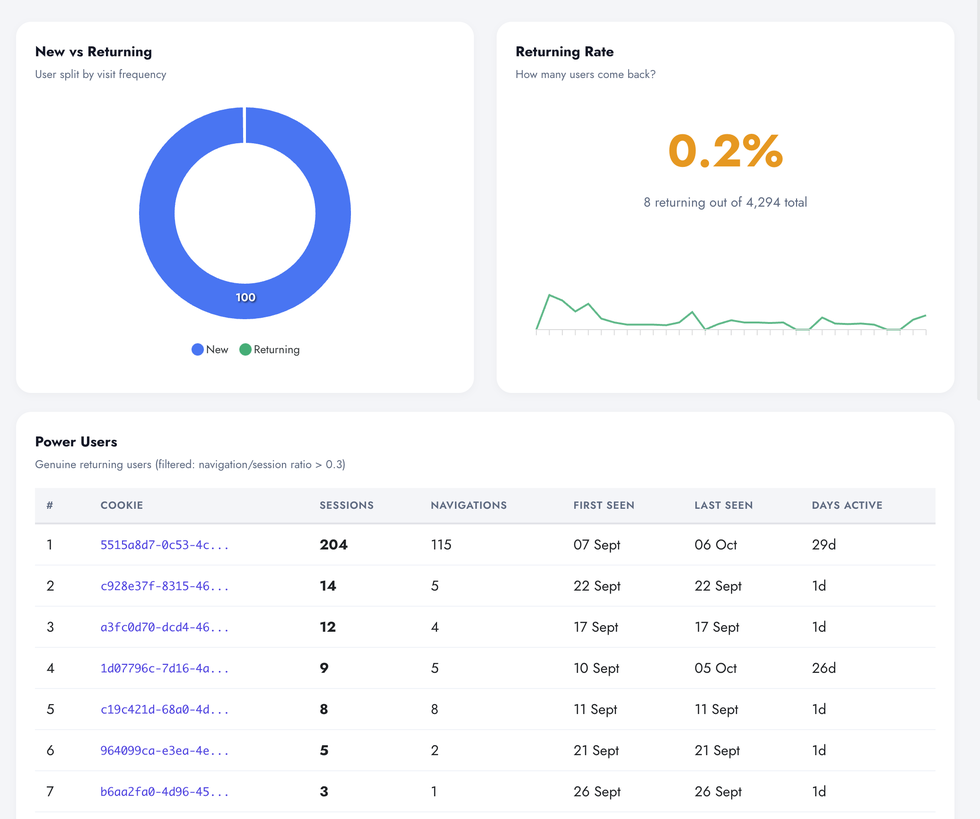The image size is (980, 819).
Task: Click last seen date 26 Sept
Action: 718,792
